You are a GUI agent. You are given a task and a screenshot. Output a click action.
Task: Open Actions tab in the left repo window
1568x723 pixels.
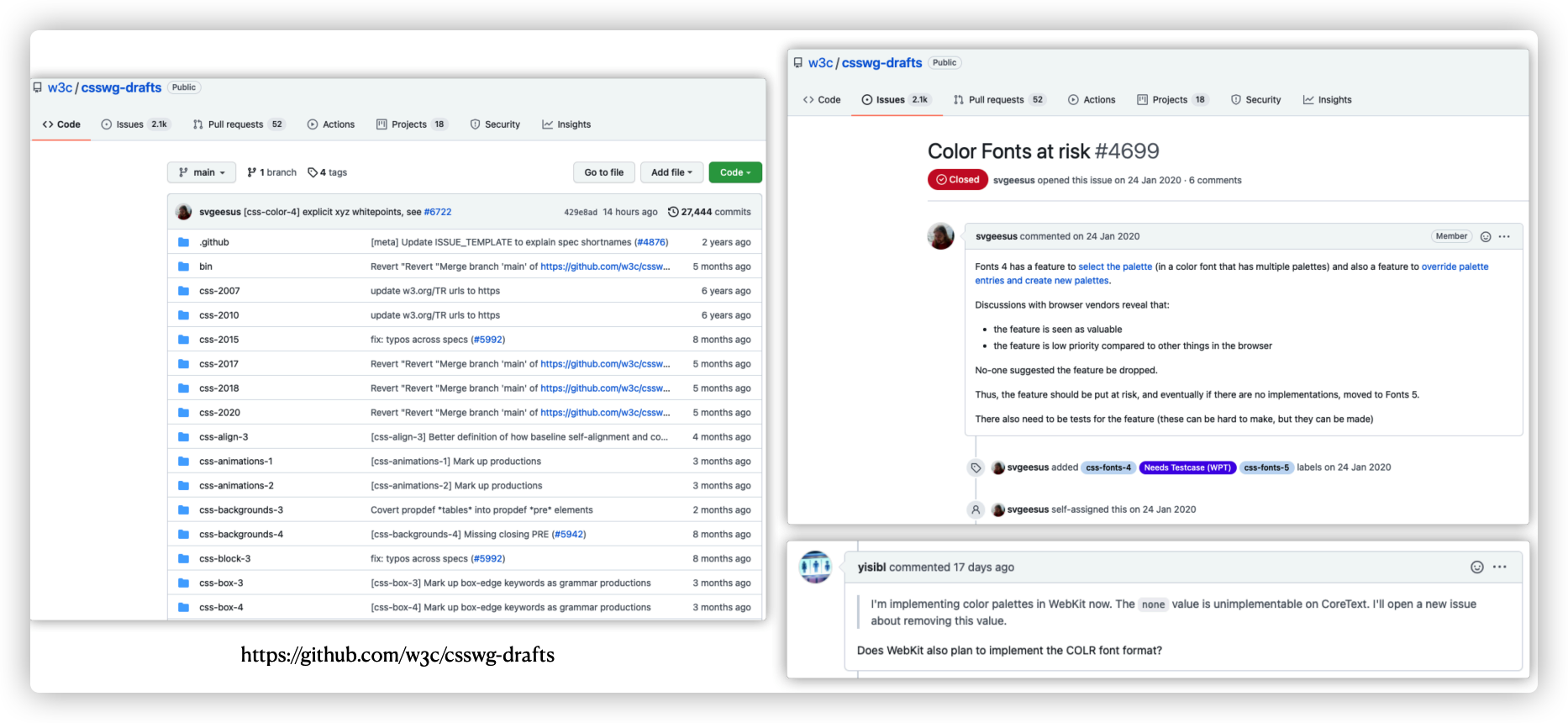331,124
